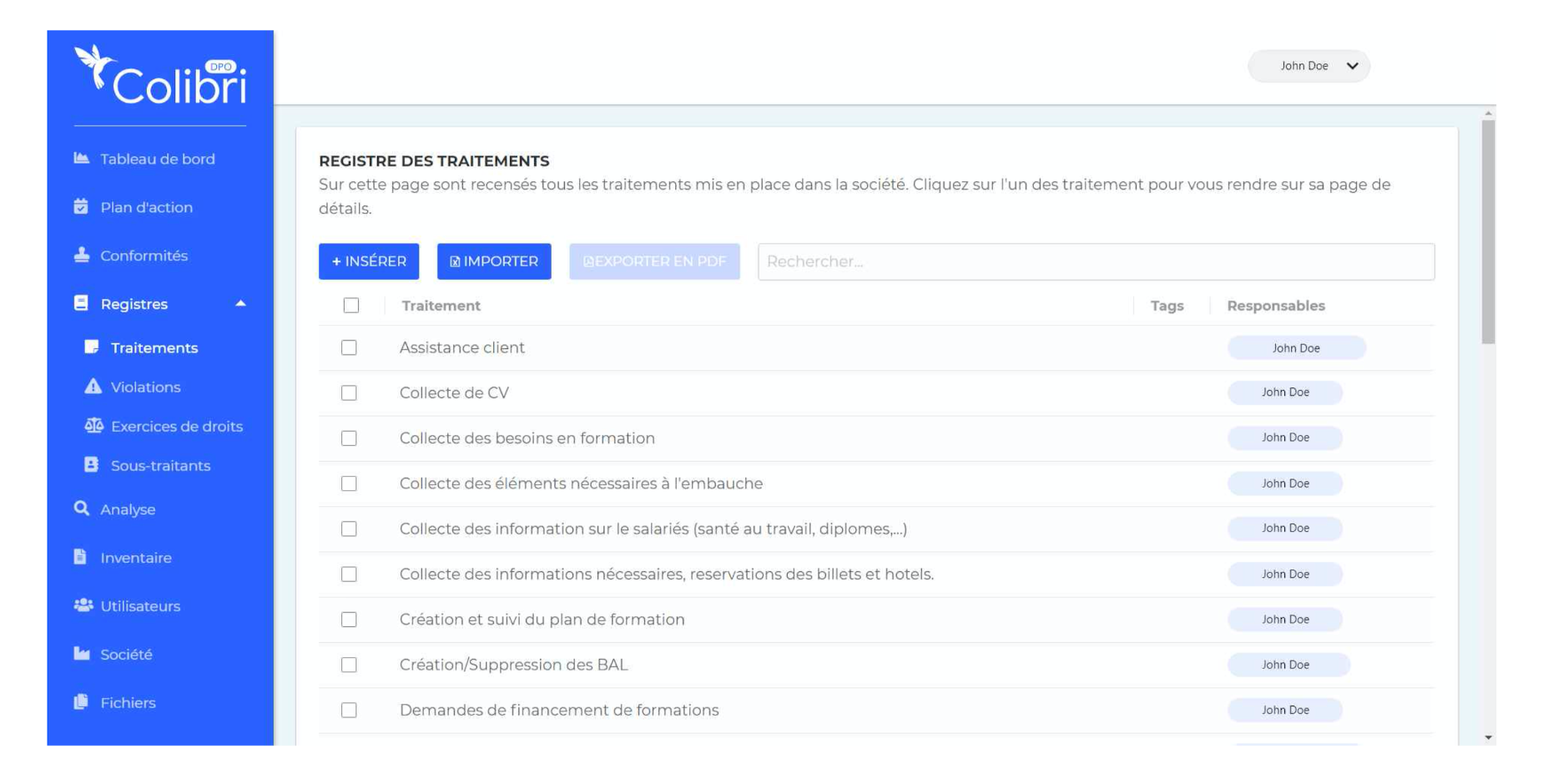The height and width of the screenshot is (769, 1568).
Task: Click the Tableau de bord chart icon
Action: (81, 158)
